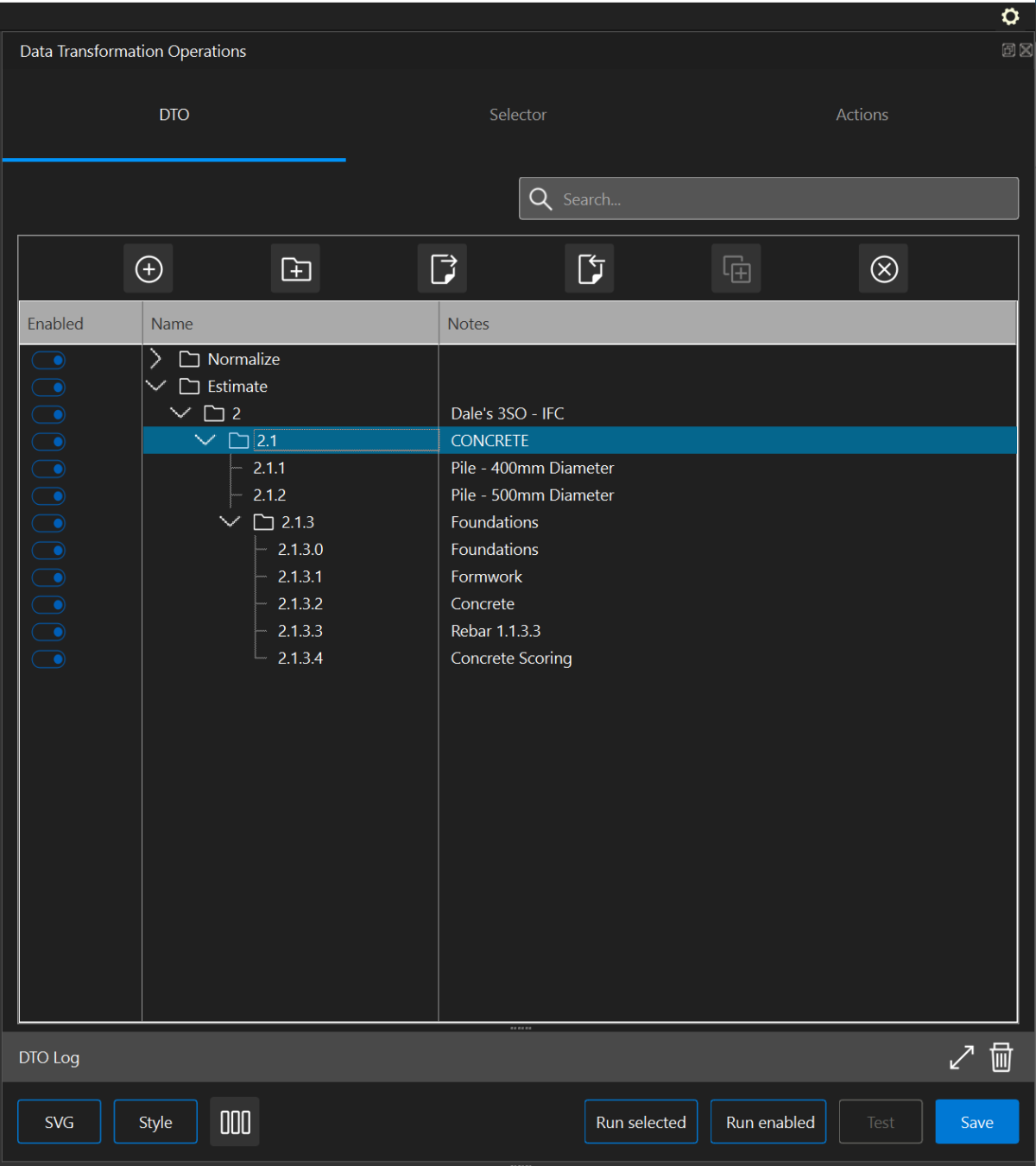Disable the 2.1.1 row enabled toggle
The width and height of the screenshot is (1036, 1166).
pyautogui.click(x=49, y=469)
